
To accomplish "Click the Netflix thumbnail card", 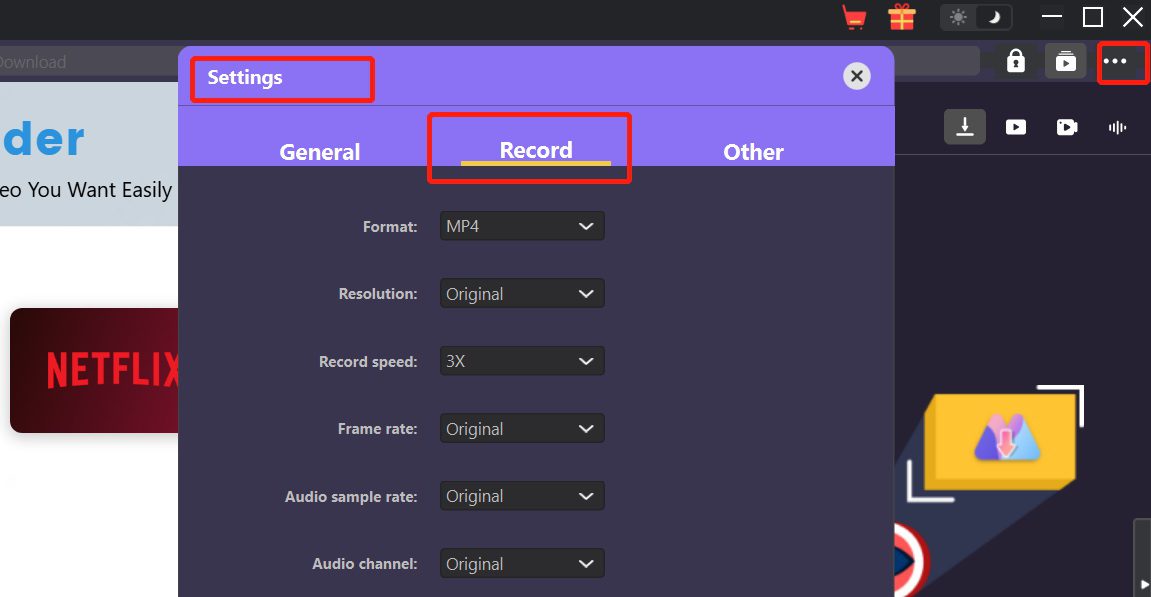I will pos(96,370).
